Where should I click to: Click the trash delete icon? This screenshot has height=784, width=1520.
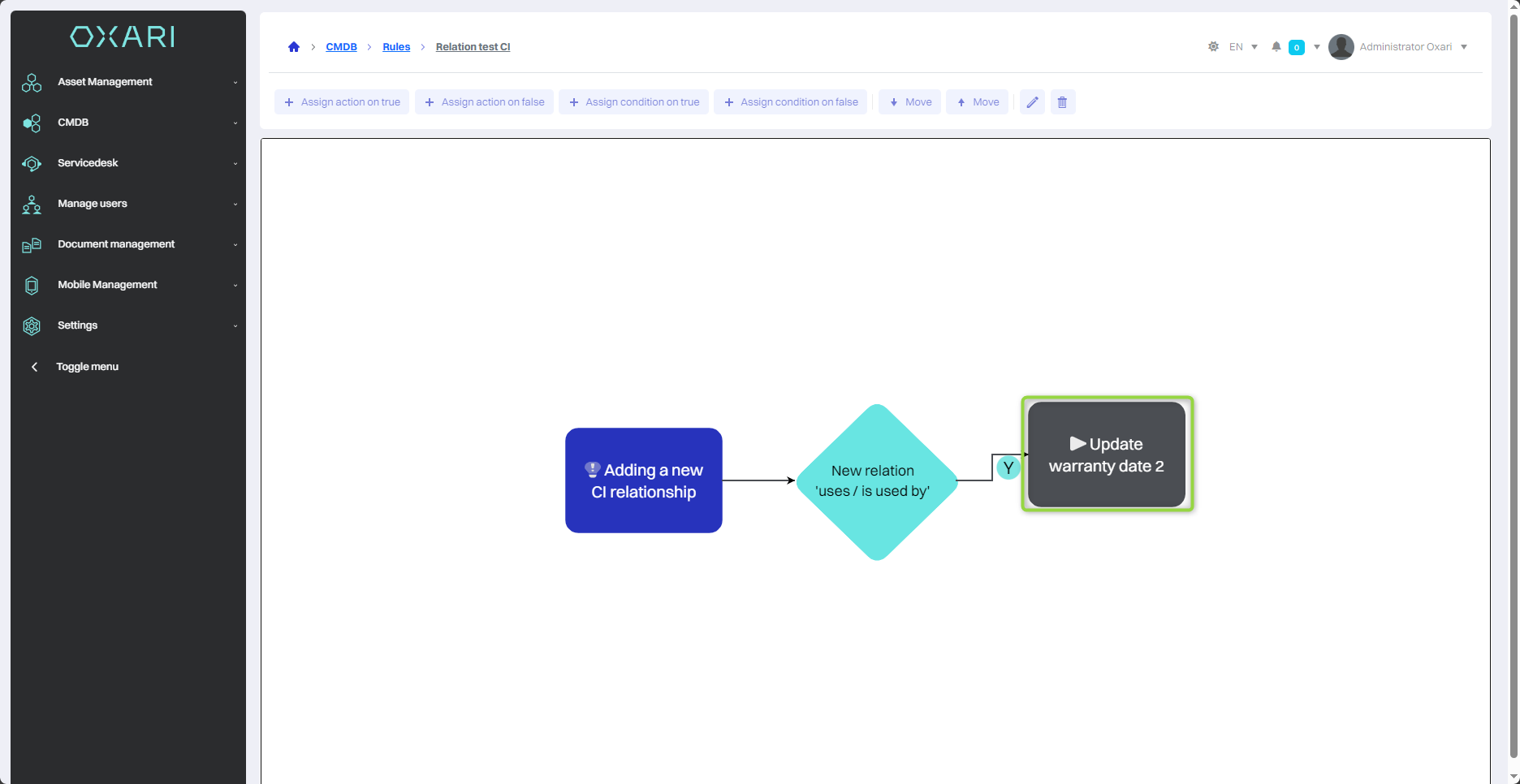pyautogui.click(x=1062, y=102)
